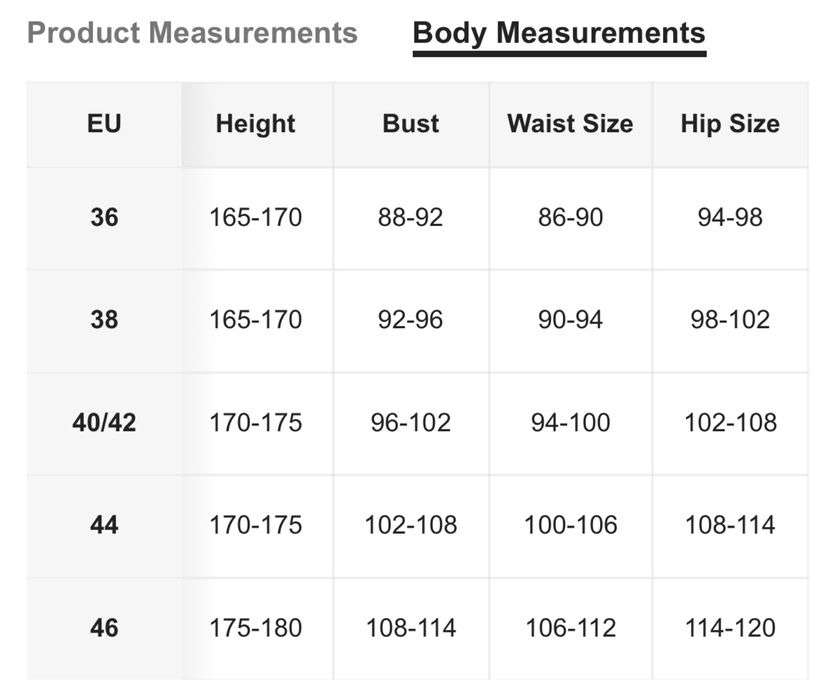
Task: Click the Waist Size column header
Action: point(570,124)
